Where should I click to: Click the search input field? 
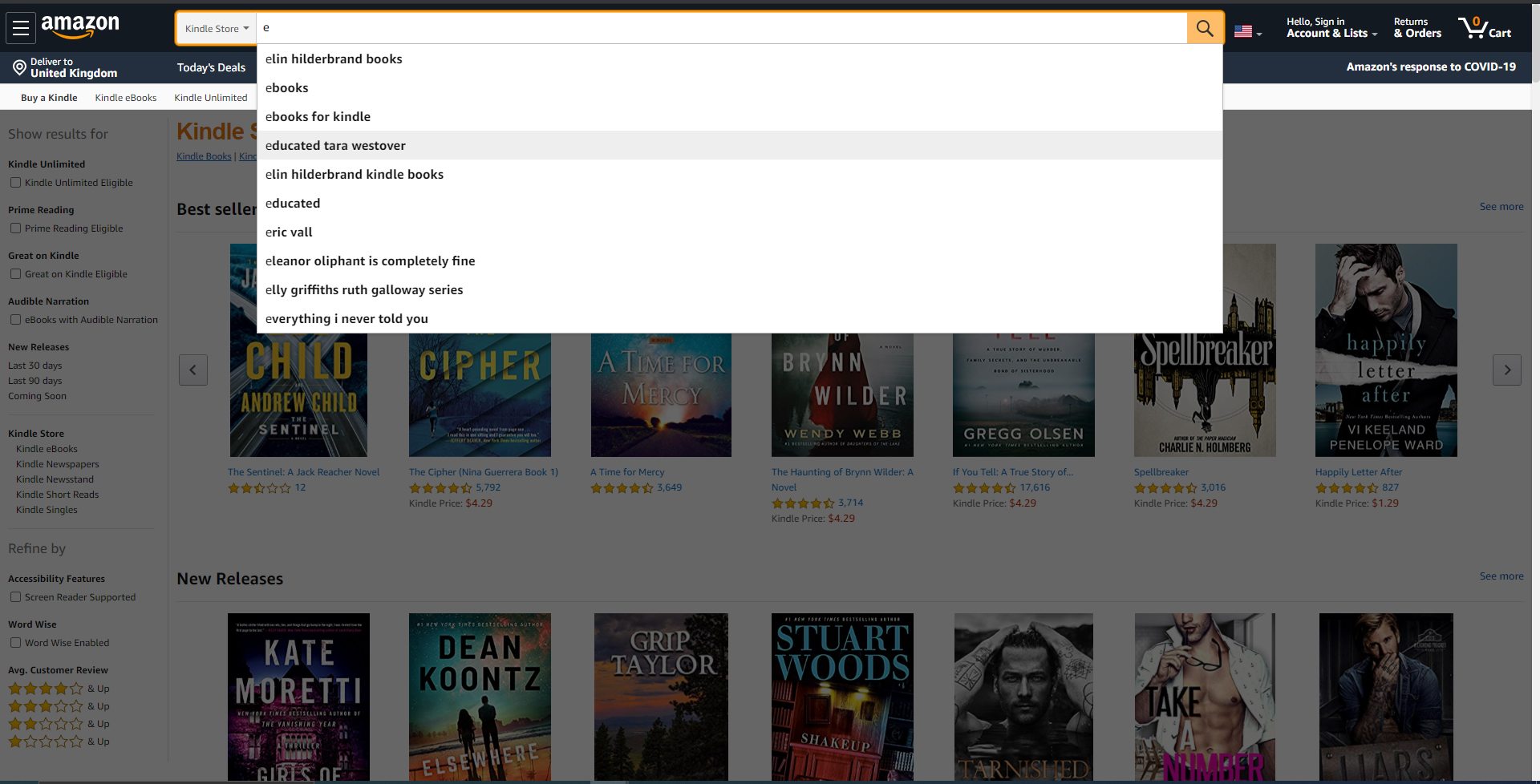point(722,28)
